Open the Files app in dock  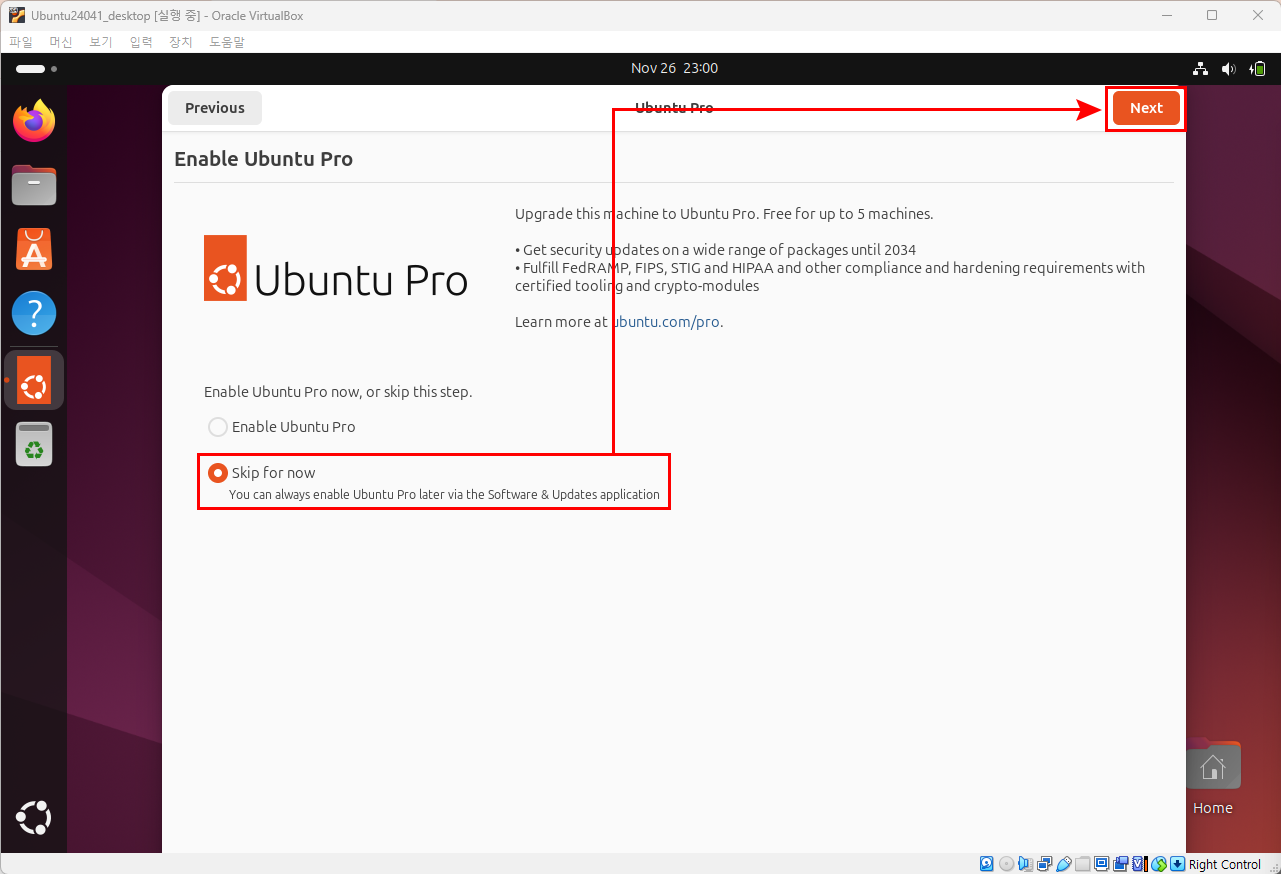pyautogui.click(x=34, y=185)
